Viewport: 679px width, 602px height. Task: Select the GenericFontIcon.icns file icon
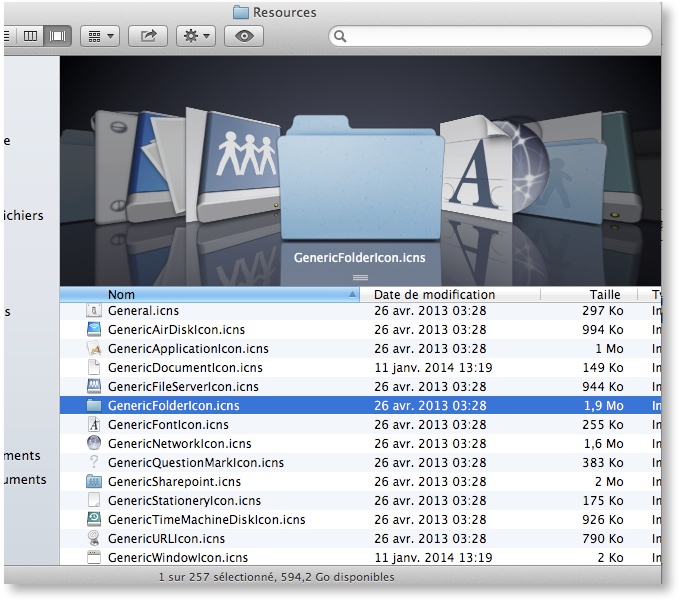click(94, 425)
